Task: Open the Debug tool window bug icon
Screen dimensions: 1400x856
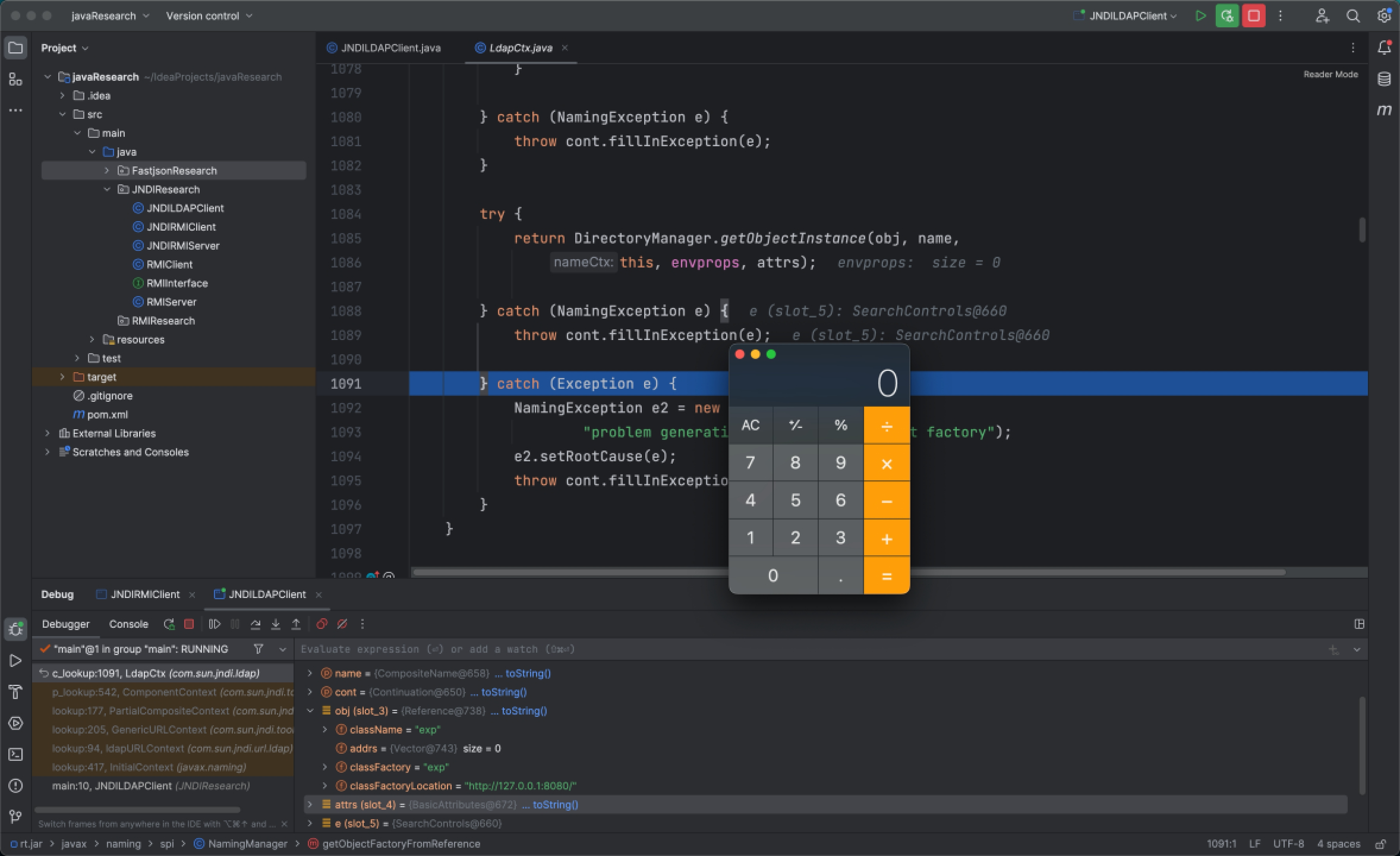Action: click(x=15, y=630)
